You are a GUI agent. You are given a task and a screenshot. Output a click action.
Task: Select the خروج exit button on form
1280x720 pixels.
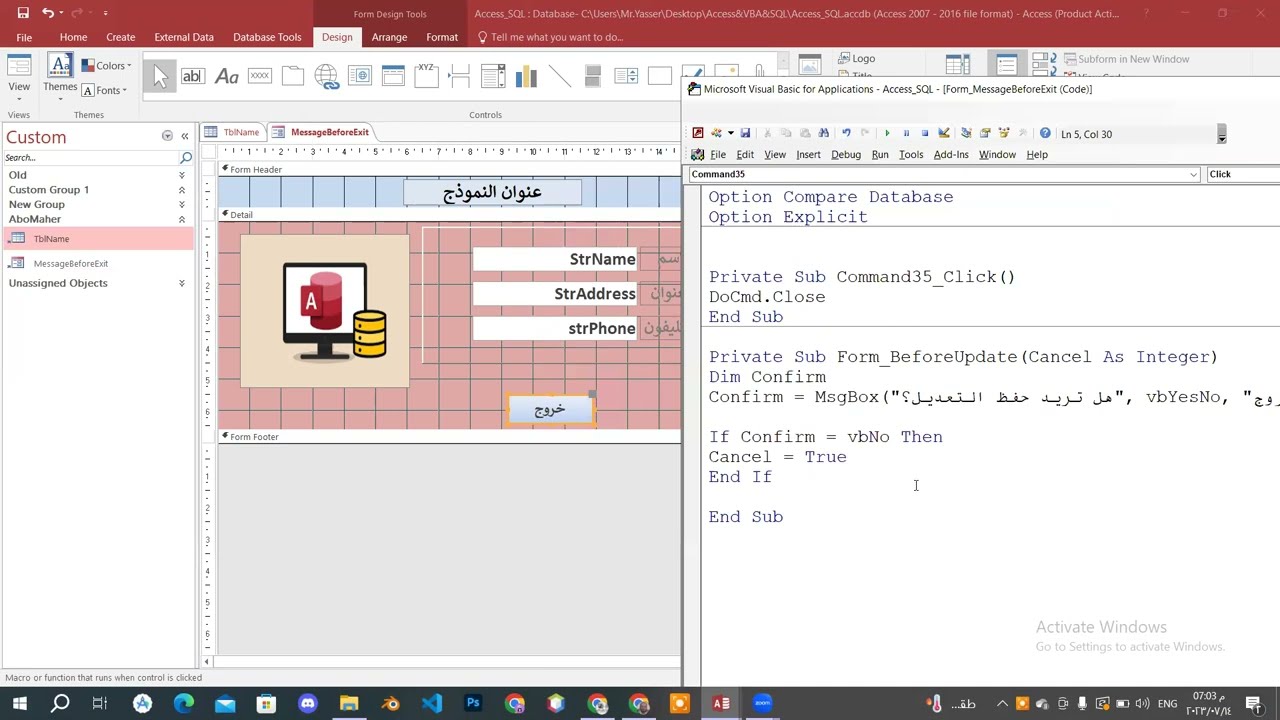(x=550, y=409)
